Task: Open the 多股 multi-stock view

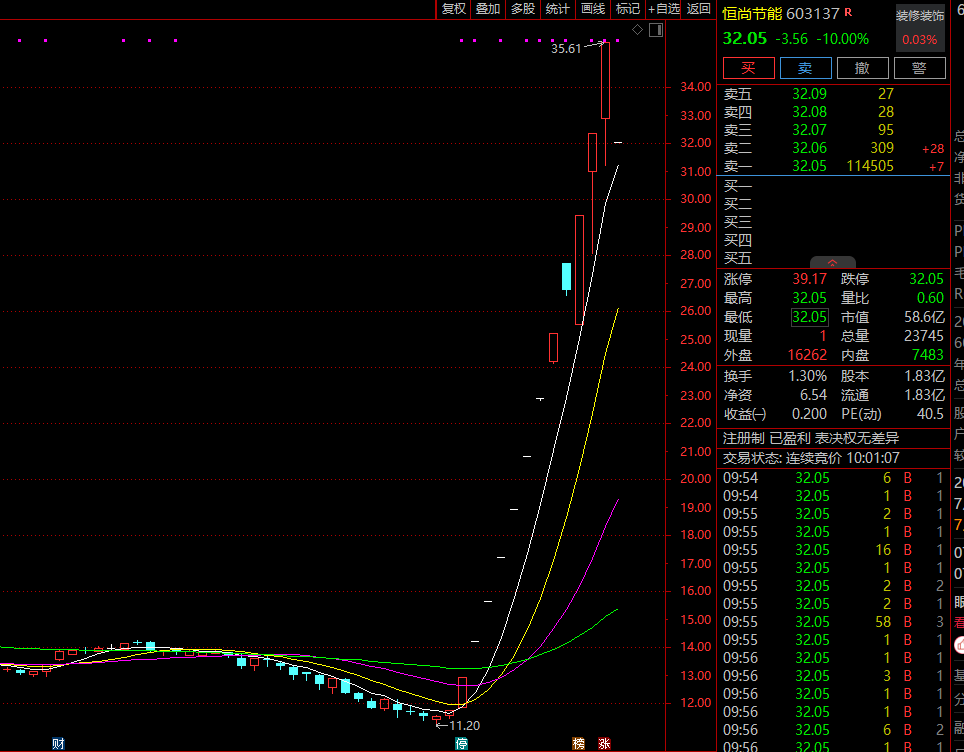Action: [523, 9]
